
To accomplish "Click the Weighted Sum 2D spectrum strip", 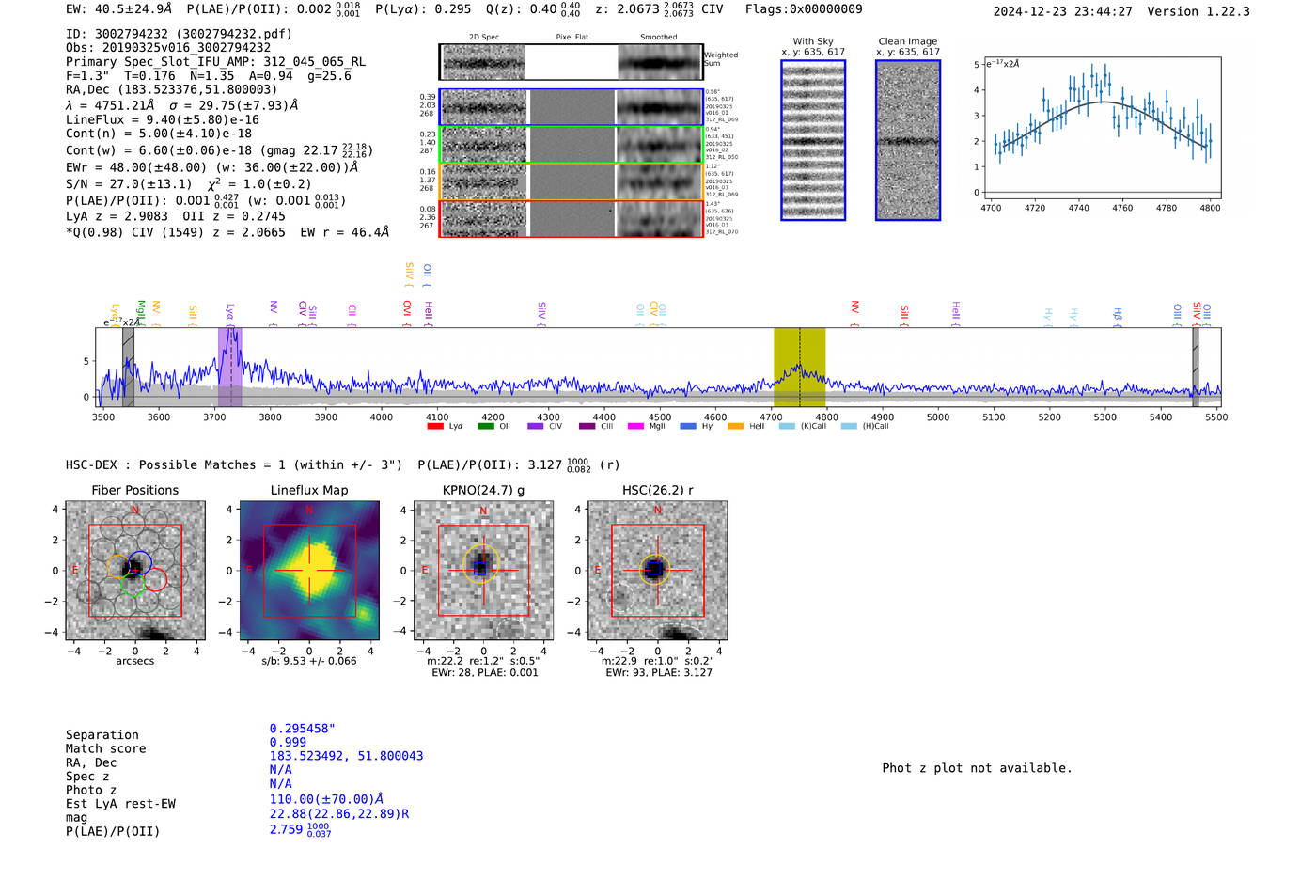I will click(x=572, y=62).
